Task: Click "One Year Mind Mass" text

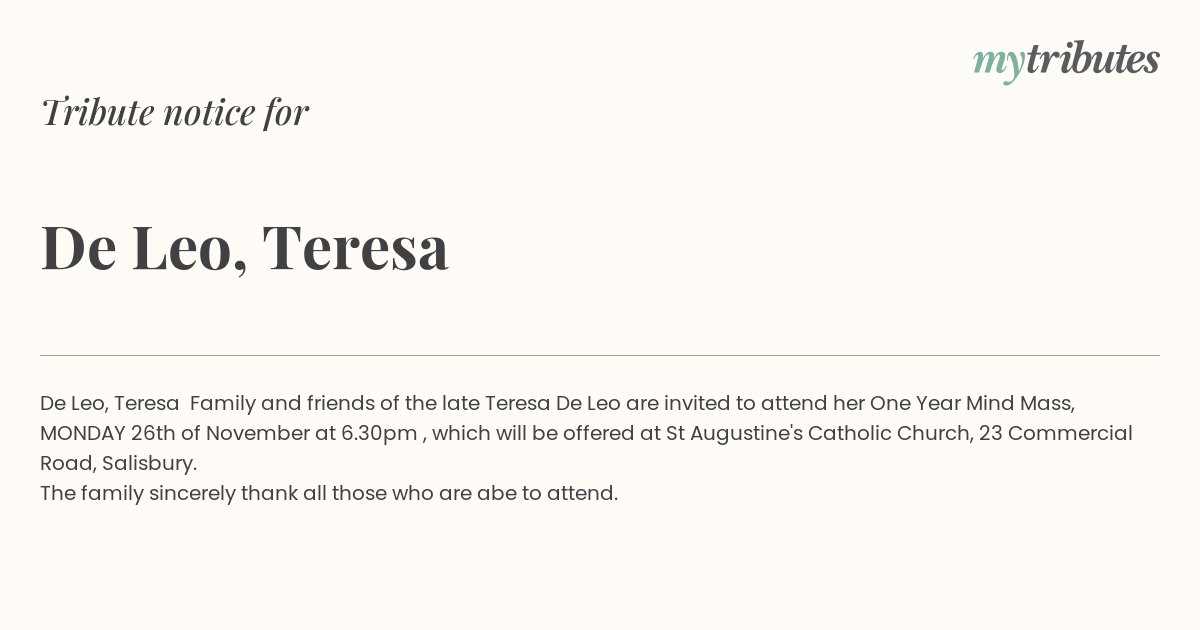Action: coord(972,403)
